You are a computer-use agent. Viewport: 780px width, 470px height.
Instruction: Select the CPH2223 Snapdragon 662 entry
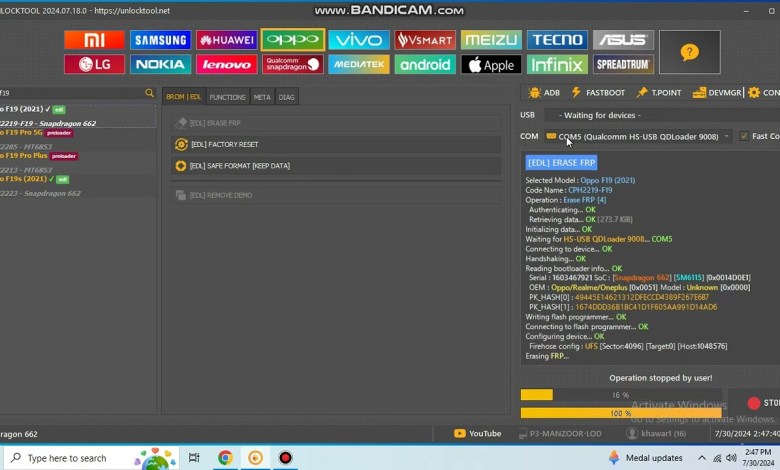[x=40, y=193]
